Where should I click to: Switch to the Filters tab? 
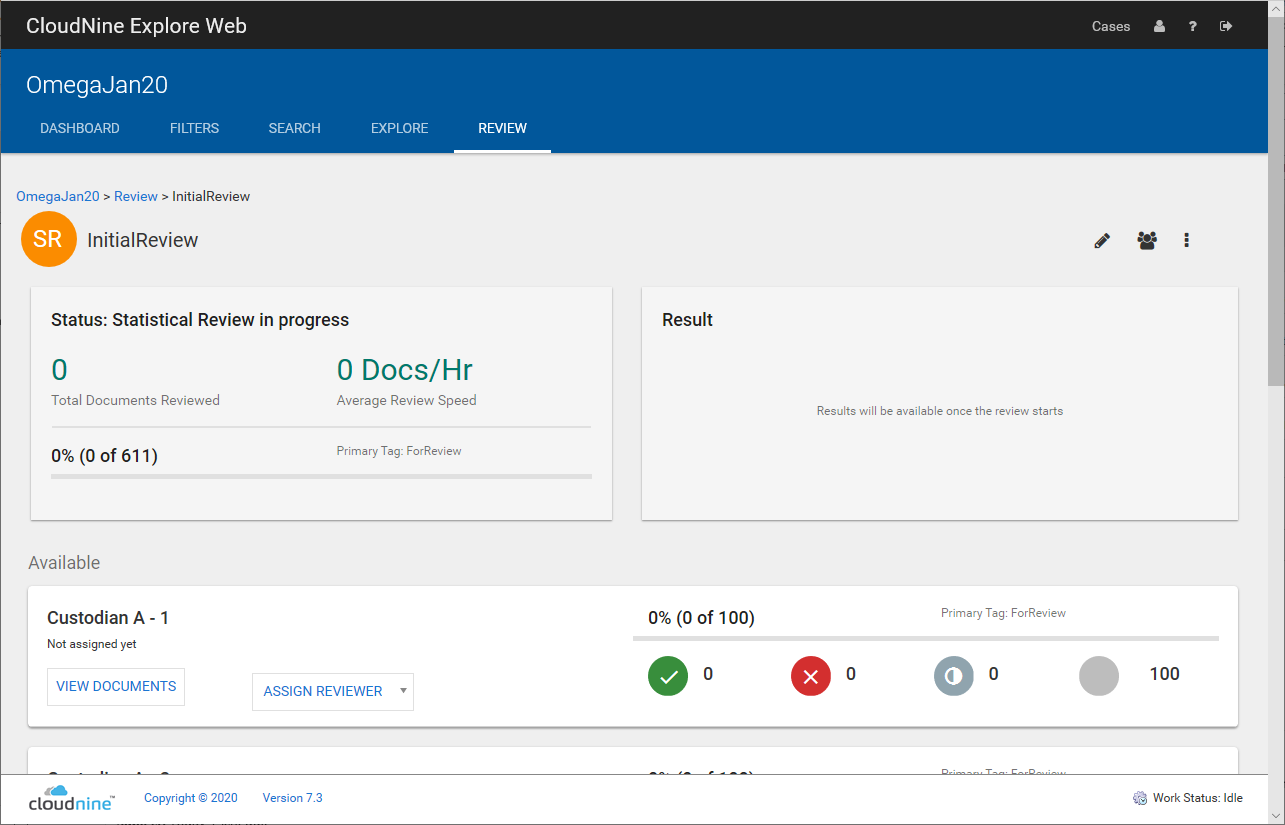click(194, 128)
